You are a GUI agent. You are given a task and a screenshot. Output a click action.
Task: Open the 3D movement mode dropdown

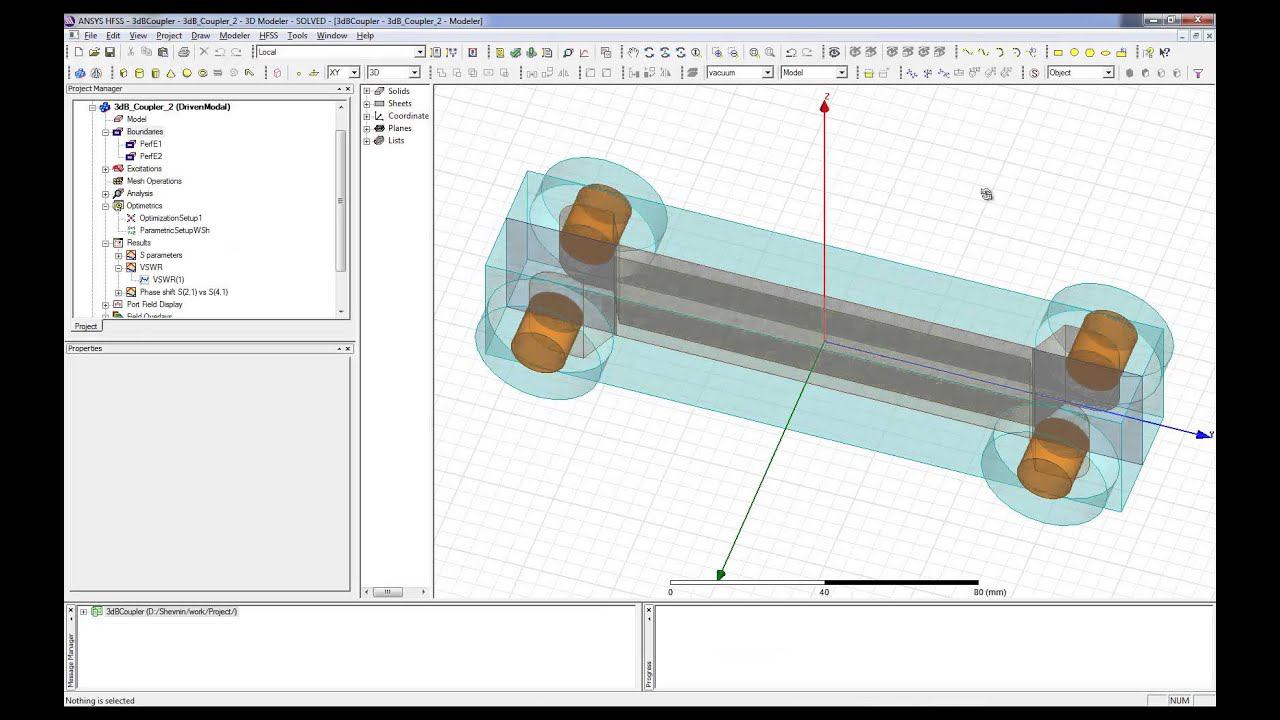click(414, 72)
